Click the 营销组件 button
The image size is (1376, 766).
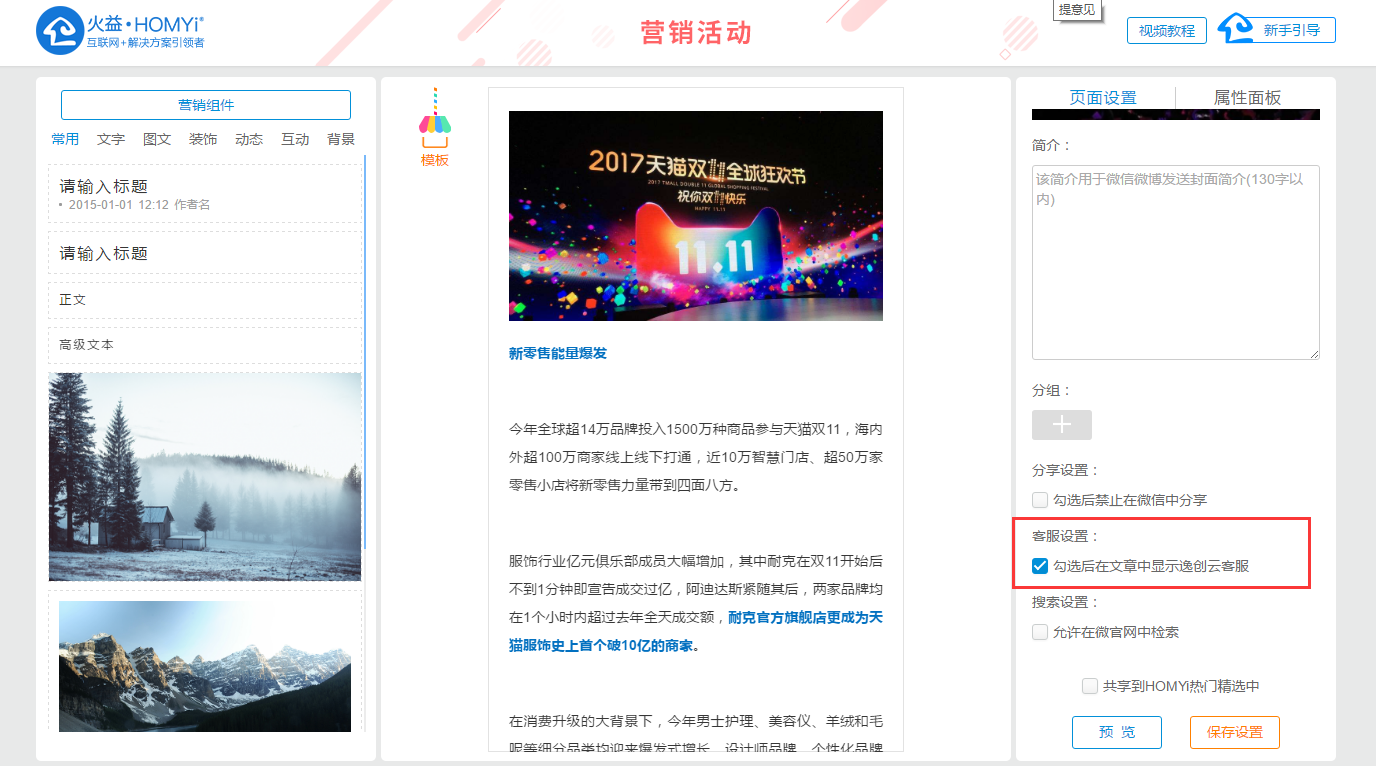click(206, 105)
